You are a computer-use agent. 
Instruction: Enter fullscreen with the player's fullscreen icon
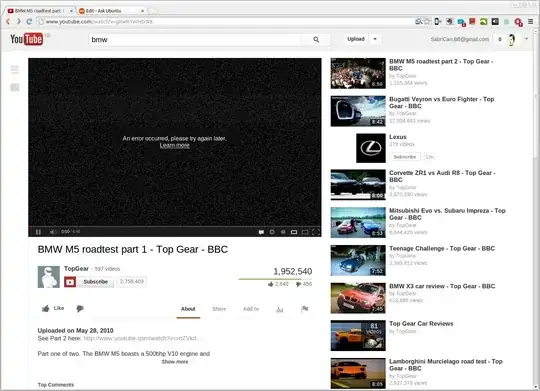(316, 232)
